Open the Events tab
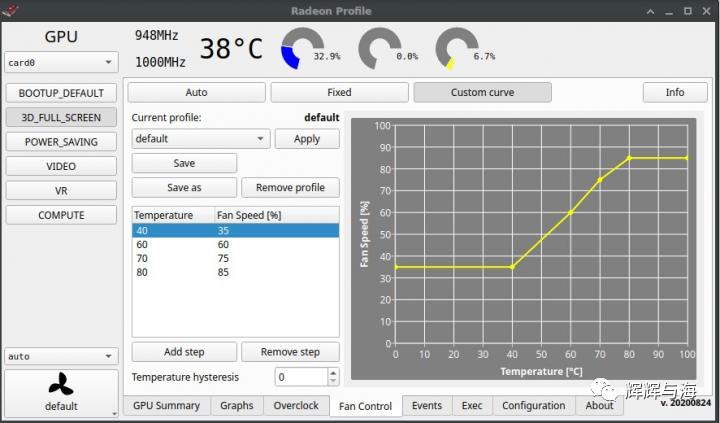 [x=427, y=406]
